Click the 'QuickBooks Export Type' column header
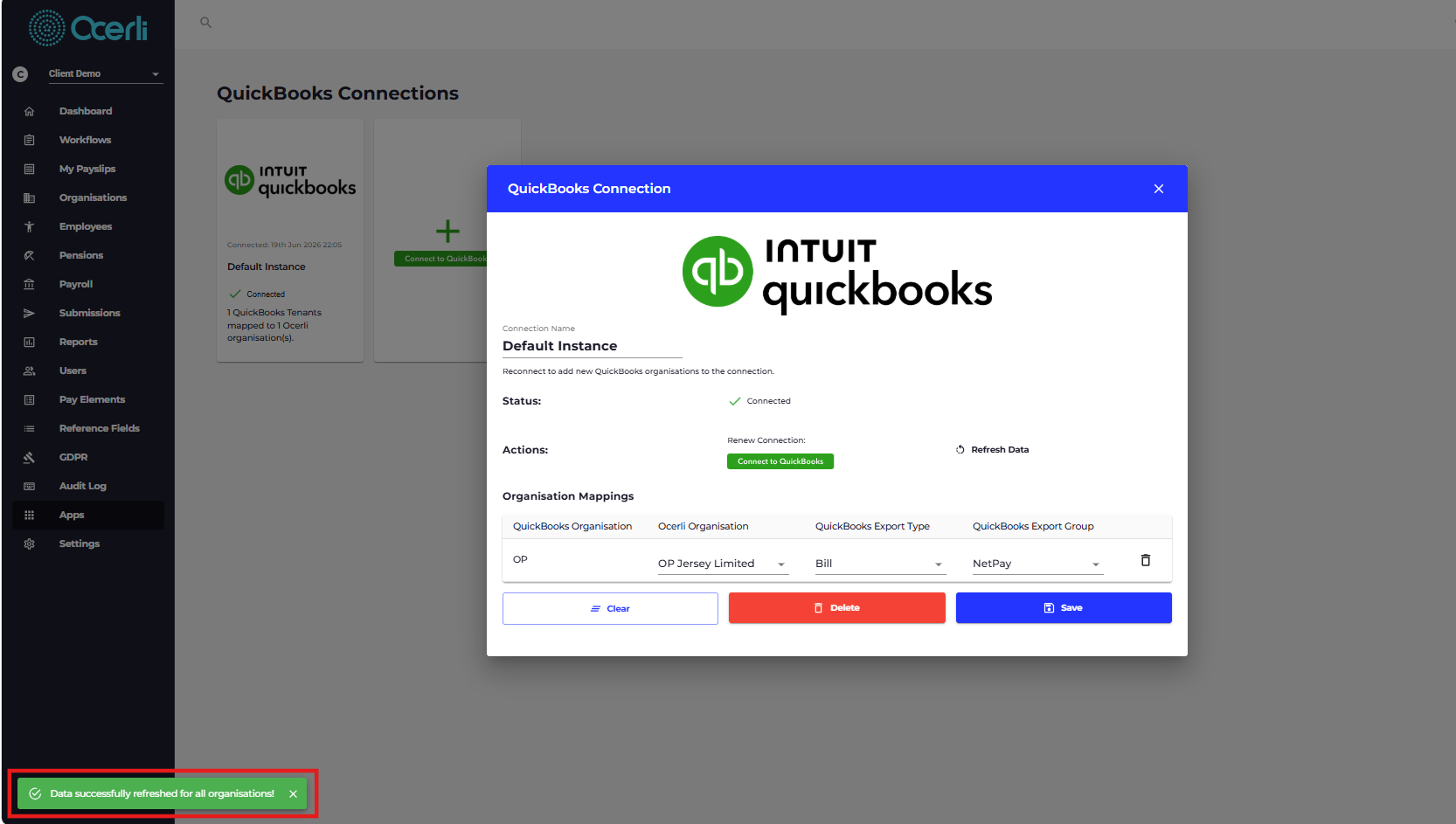This screenshot has width=1456, height=824. point(872,526)
